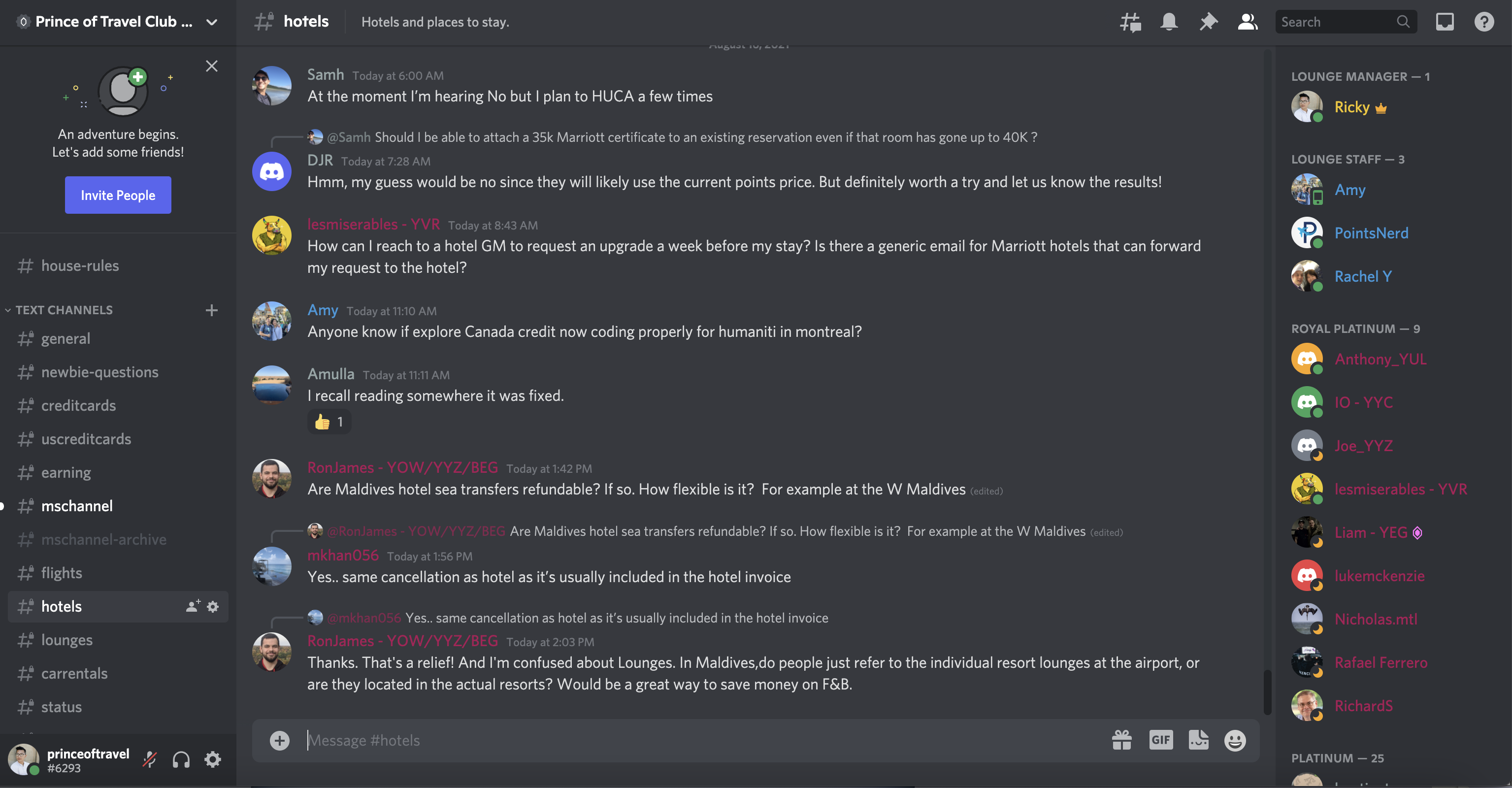The height and width of the screenshot is (788, 1512).
Task: Open the emoji picker
Action: (x=1235, y=740)
